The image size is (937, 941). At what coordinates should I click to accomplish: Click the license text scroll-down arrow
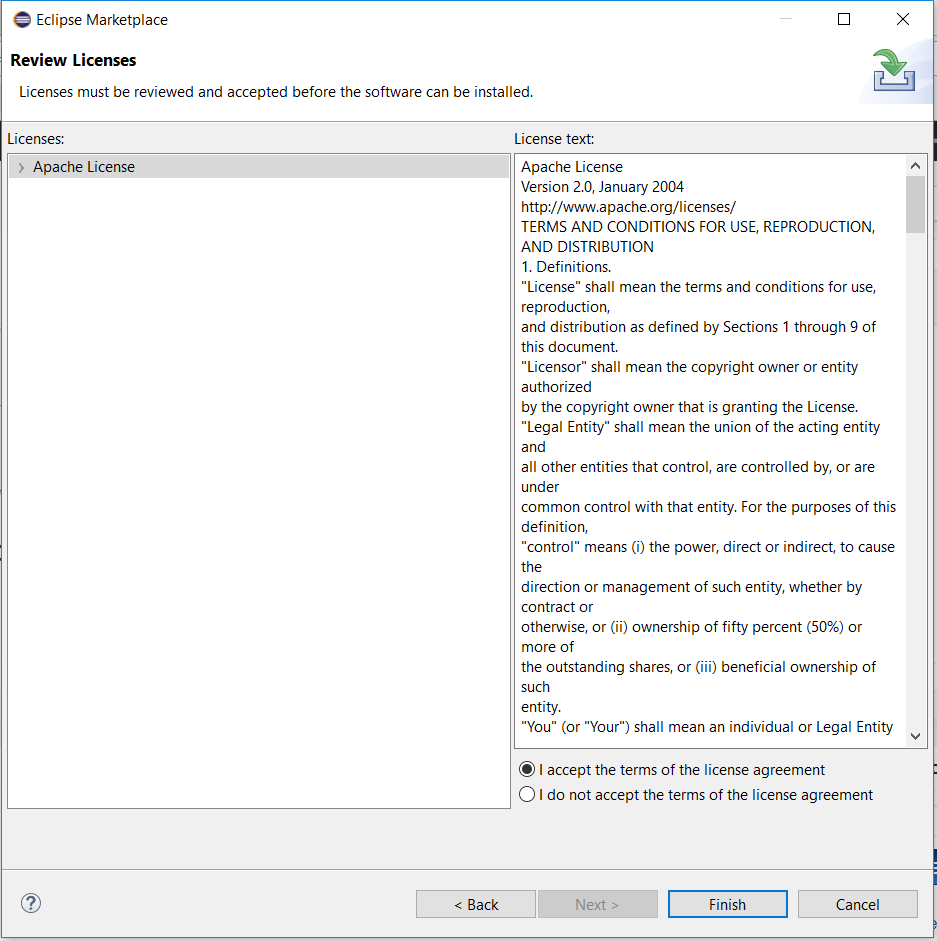point(915,736)
